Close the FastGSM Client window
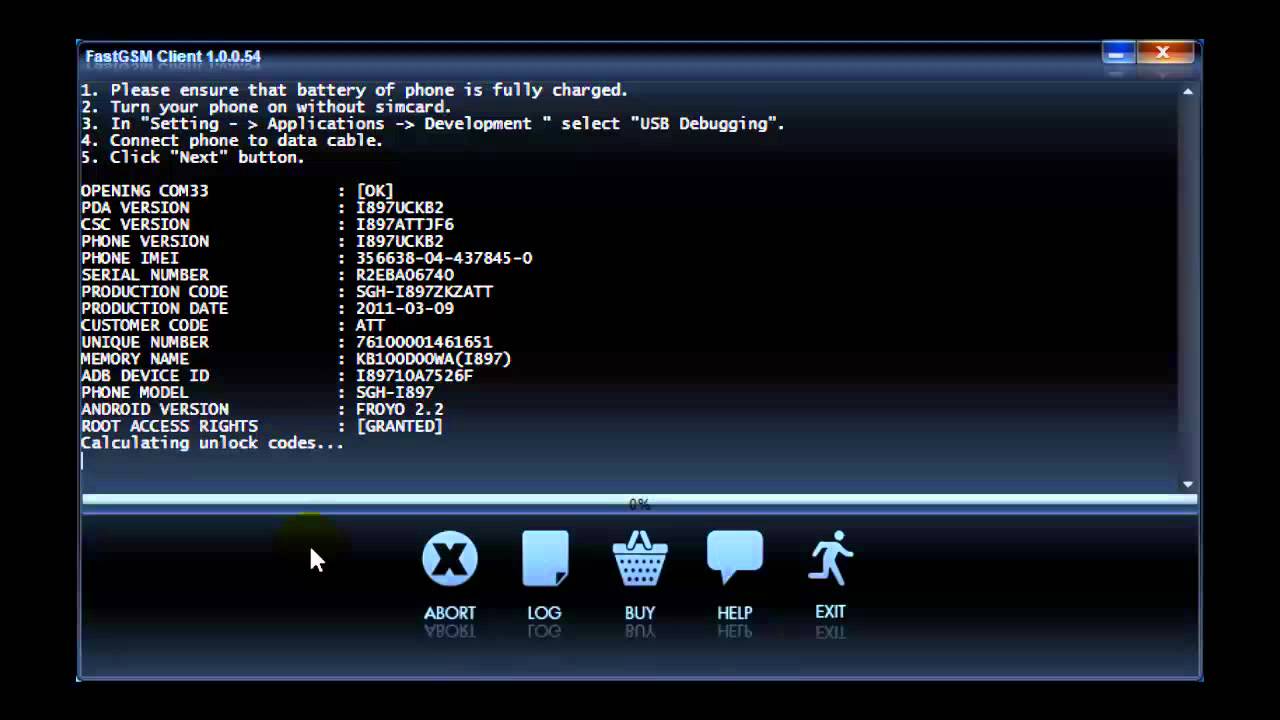This screenshot has width=1280, height=720. [1163, 53]
